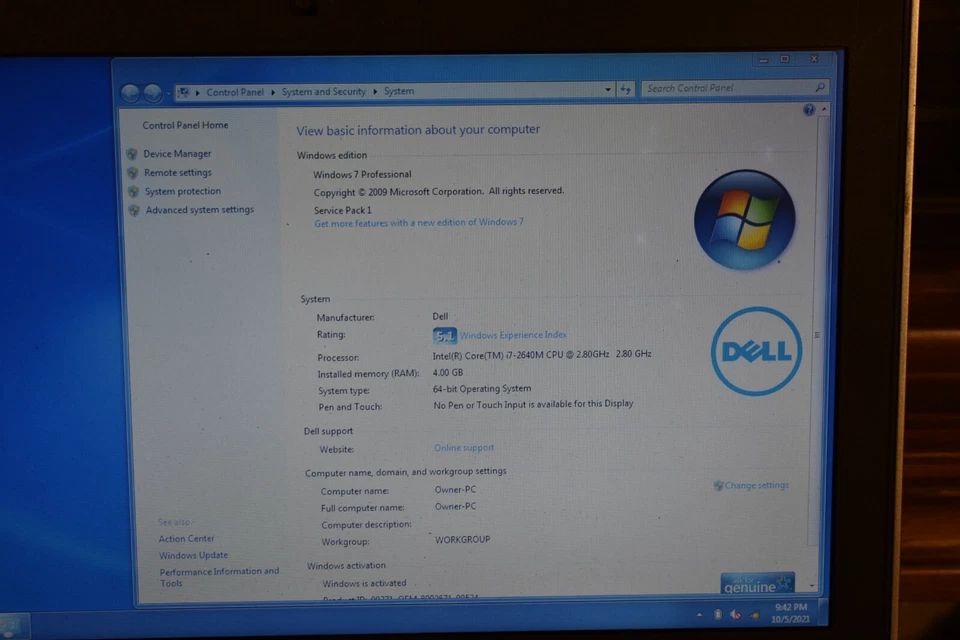Navigate to System and Security breadcrumb entry
The image size is (960, 640).
click(x=323, y=91)
